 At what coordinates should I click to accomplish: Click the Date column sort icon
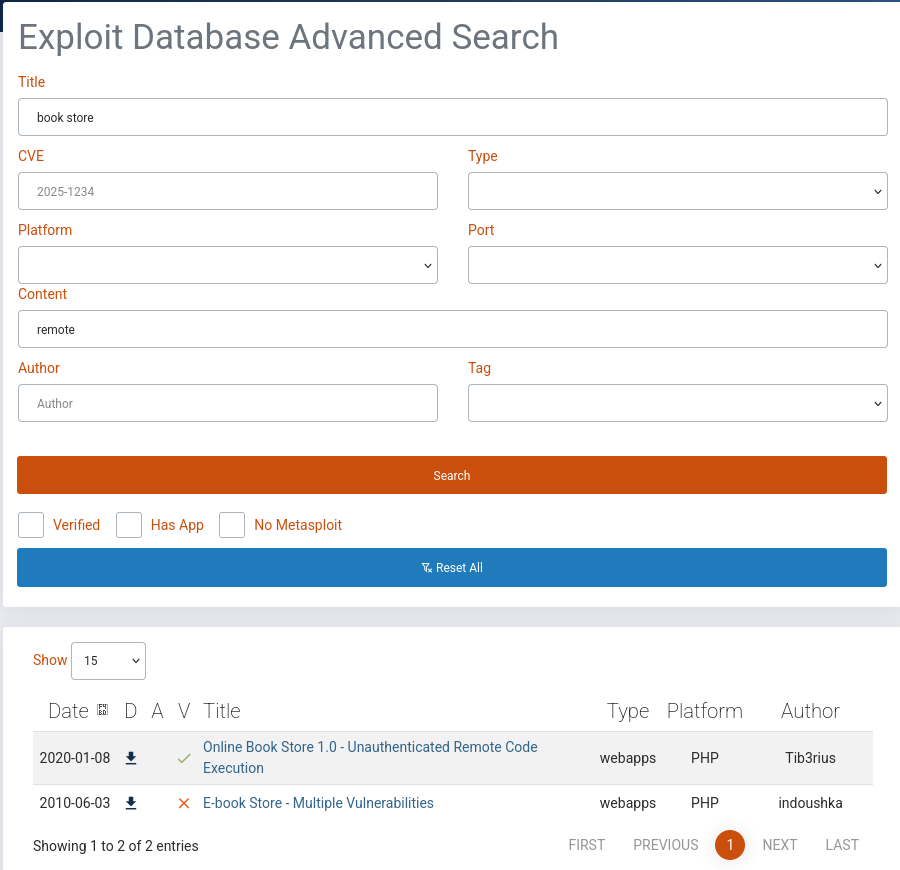click(x=103, y=710)
